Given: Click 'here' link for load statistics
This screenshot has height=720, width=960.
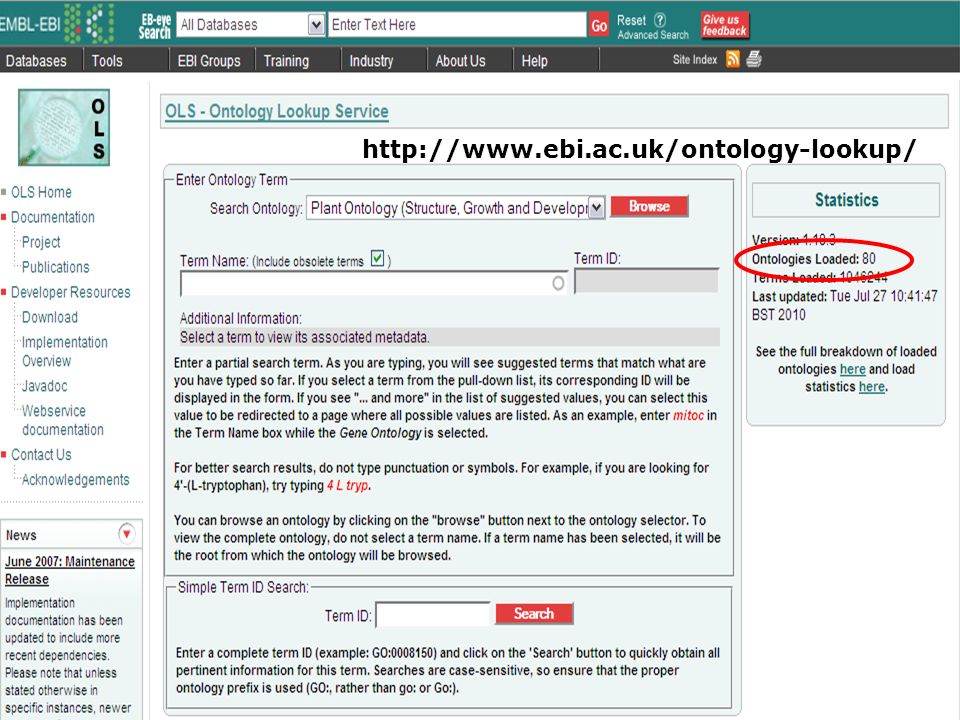Looking at the screenshot, I should 872,387.
